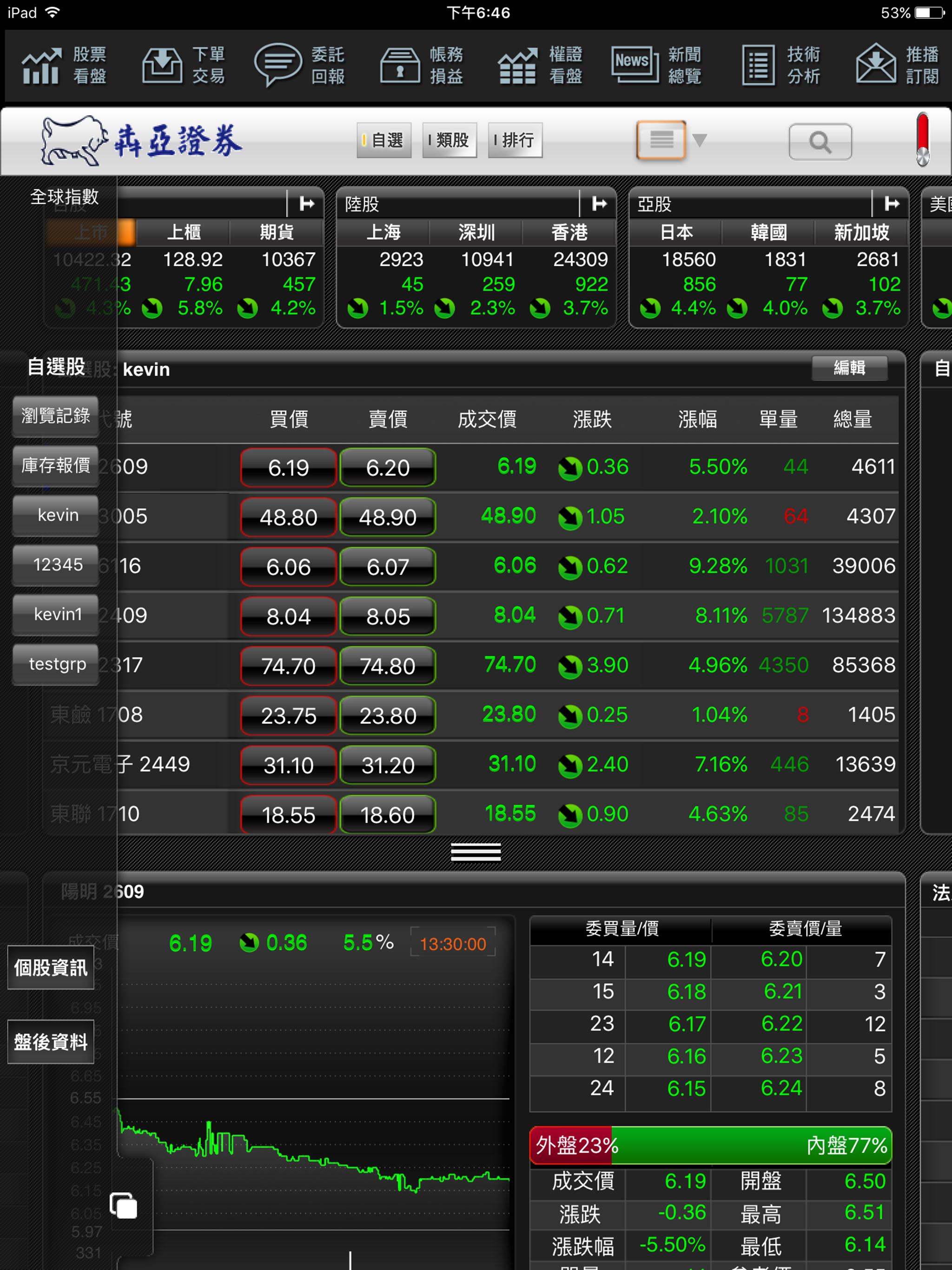Viewport: 952px width, 1270px height.
Task: Open the 瀏覽記錄 browsing history list
Action: click(56, 416)
